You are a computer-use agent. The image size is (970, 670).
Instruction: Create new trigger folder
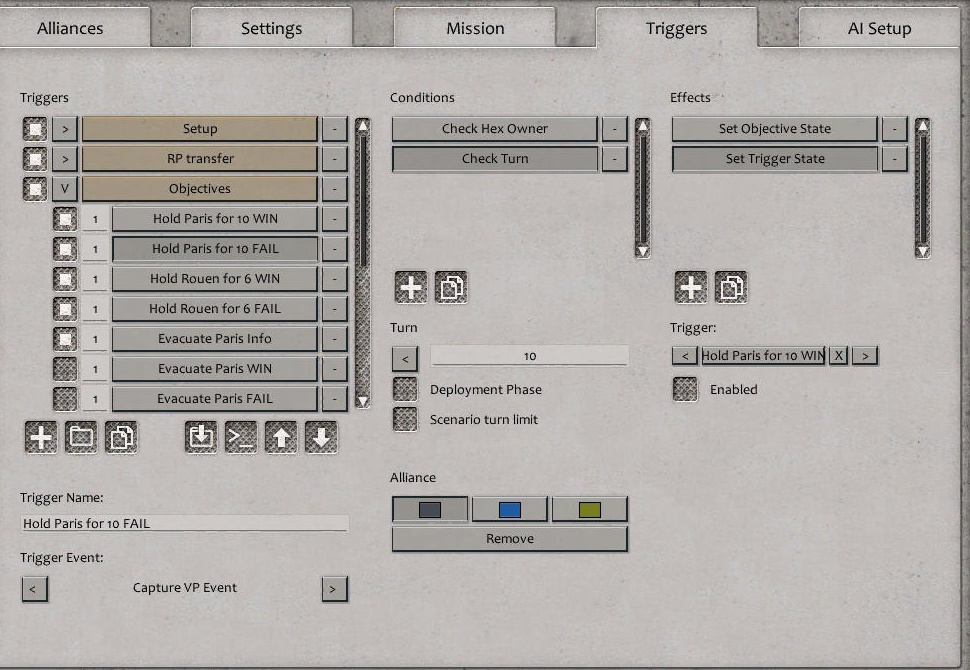click(81, 437)
